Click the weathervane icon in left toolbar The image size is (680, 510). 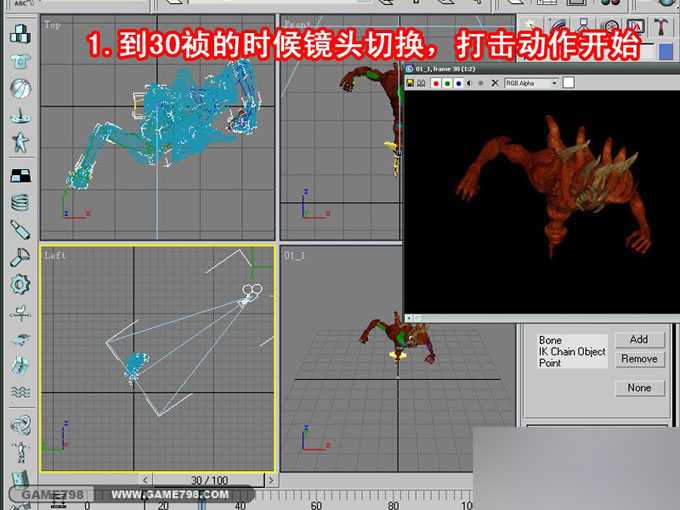(x=20, y=312)
